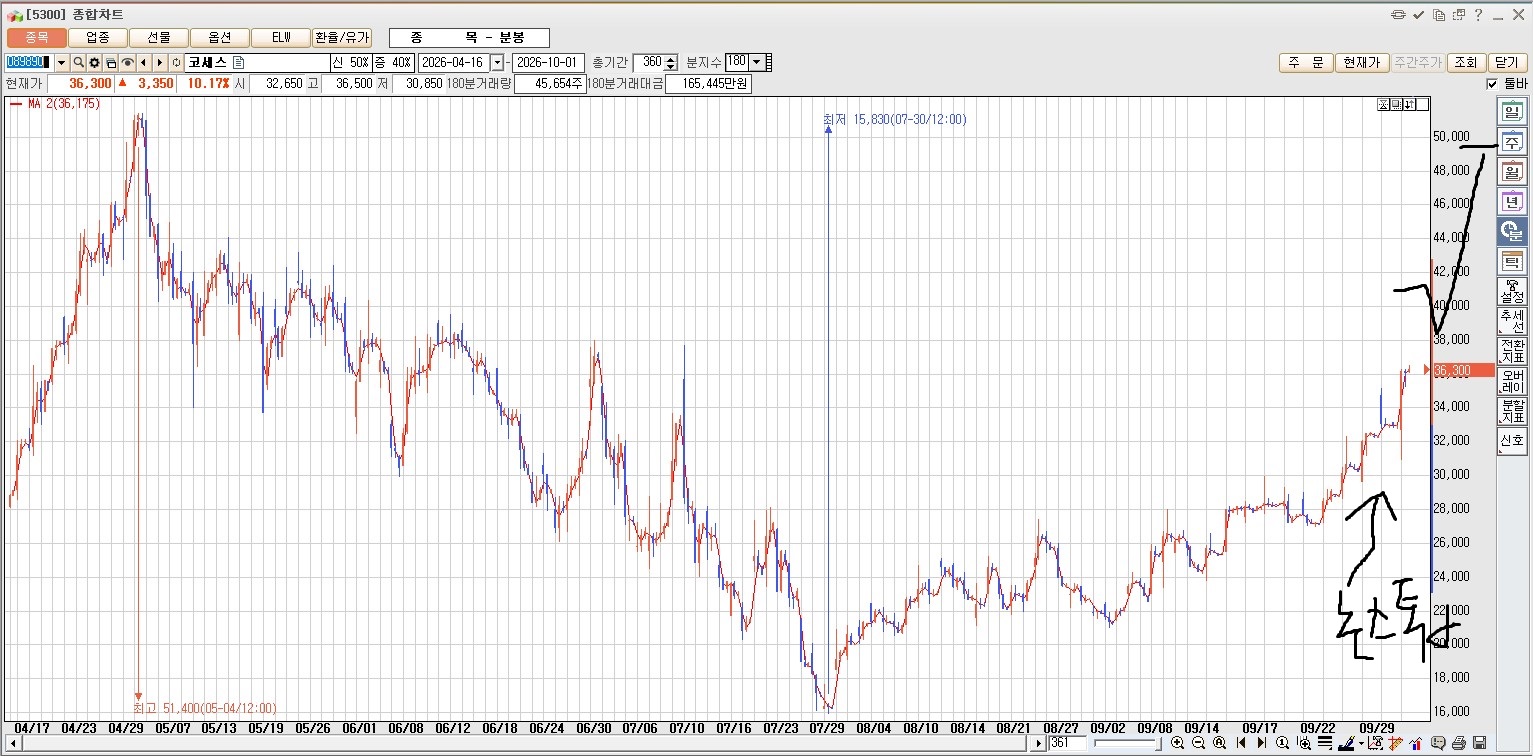
Task: Click the 주문 button
Action: tap(1305, 62)
